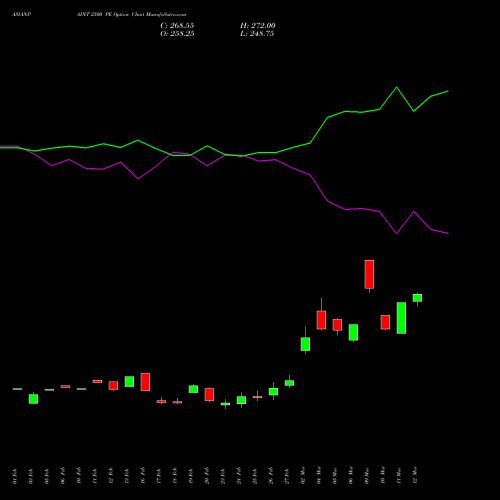Select the green candle for 27 Feb
This screenshot has height=500, width=500.
[x=289, y=383]
